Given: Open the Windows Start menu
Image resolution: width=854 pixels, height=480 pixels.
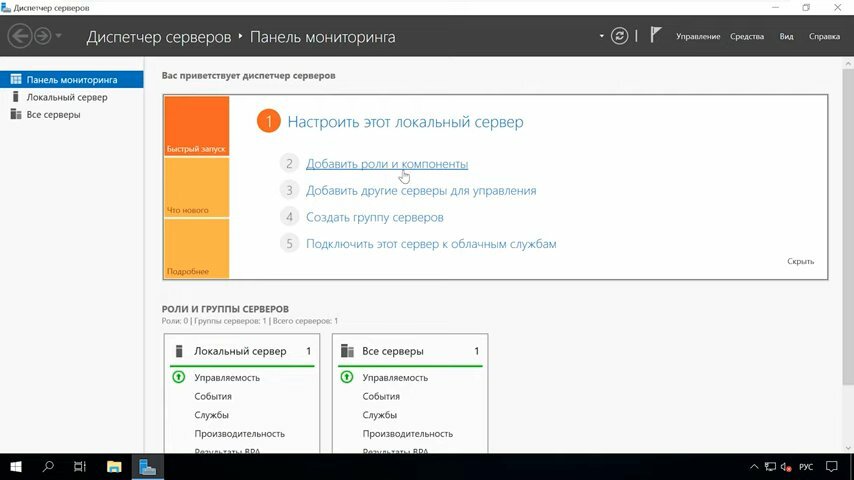Looking at the screenshot, I should 16,467.
